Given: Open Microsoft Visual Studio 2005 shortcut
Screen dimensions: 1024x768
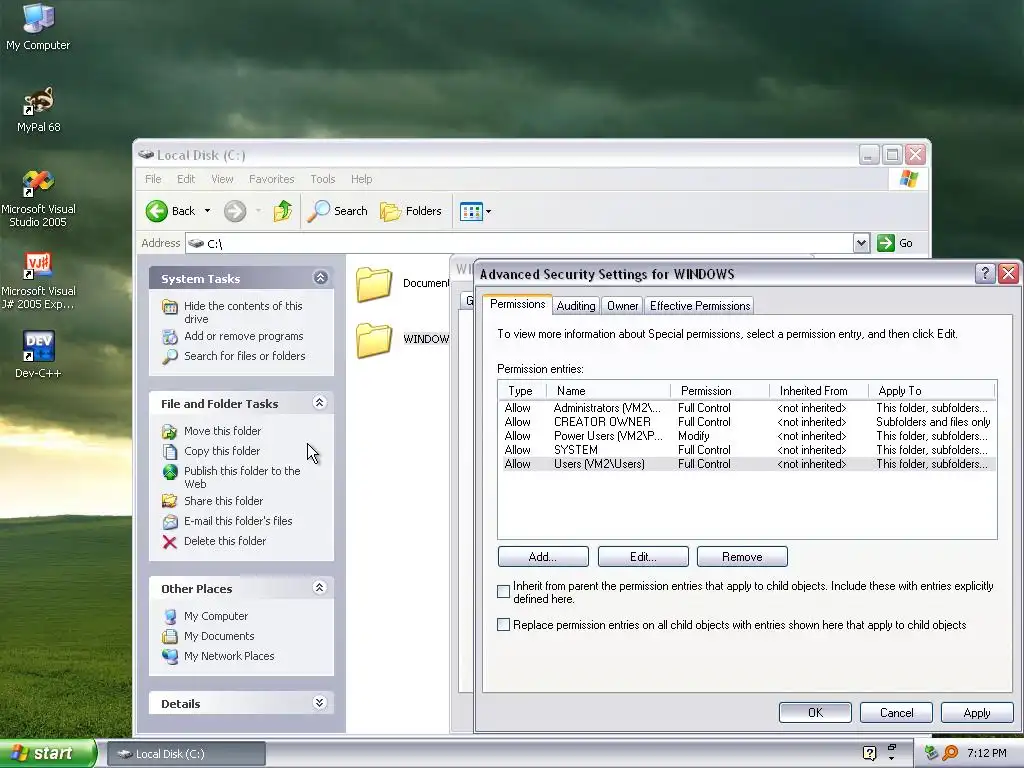Looking at the screenshot, I should [x=38, y=198].
